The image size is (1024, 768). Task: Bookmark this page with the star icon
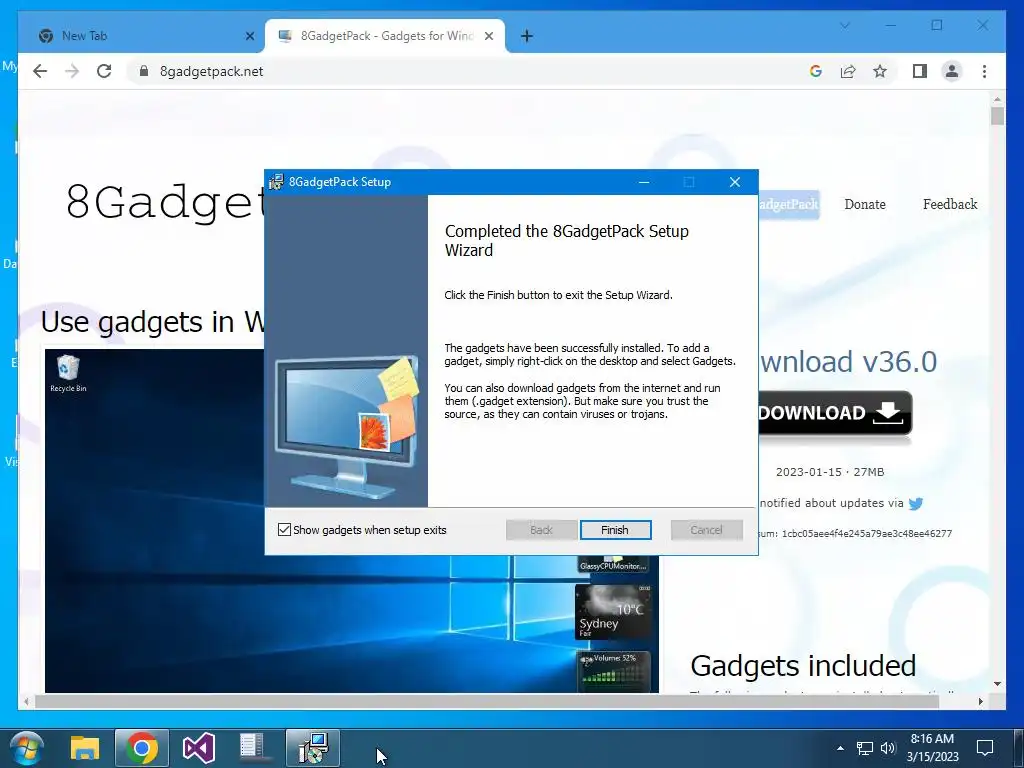[x=880, y=71]
